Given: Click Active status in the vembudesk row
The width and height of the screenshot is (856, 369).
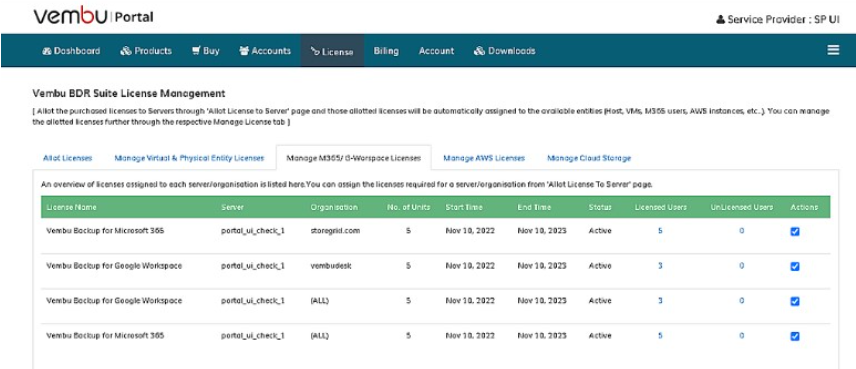Looking at the screenshot, I should tap(600, 266).
